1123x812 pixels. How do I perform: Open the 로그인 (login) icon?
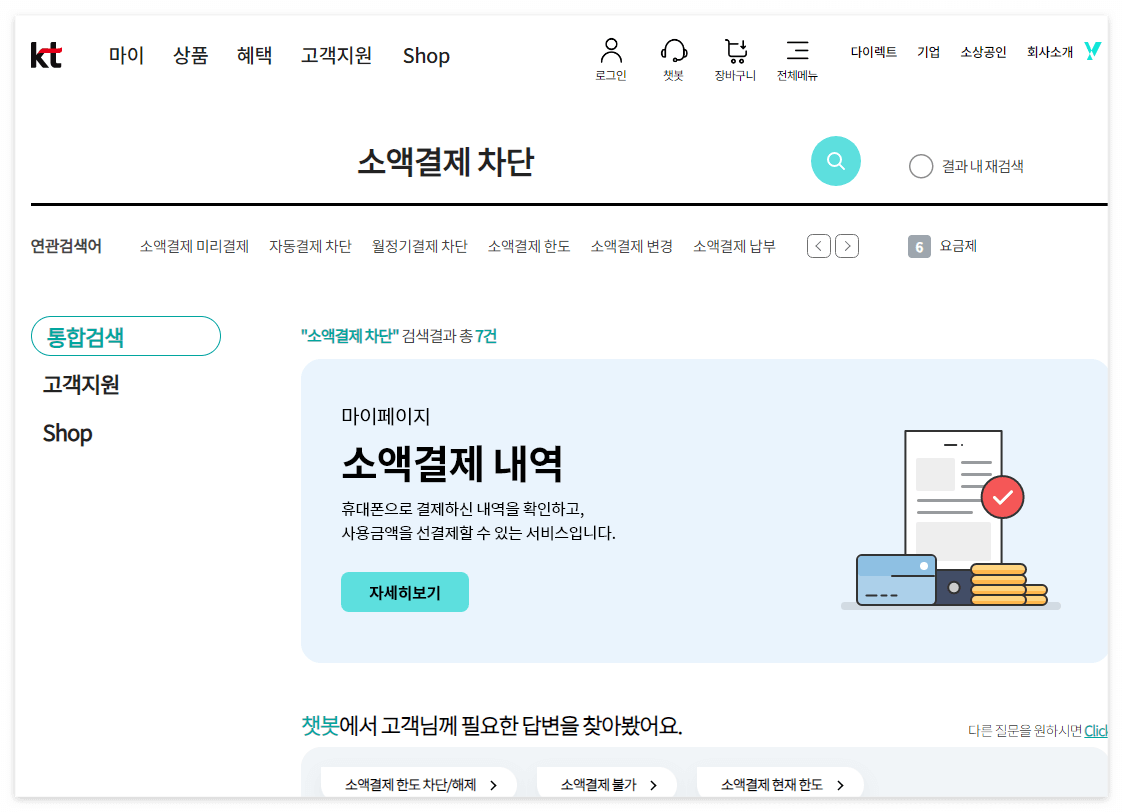point(611,58)
